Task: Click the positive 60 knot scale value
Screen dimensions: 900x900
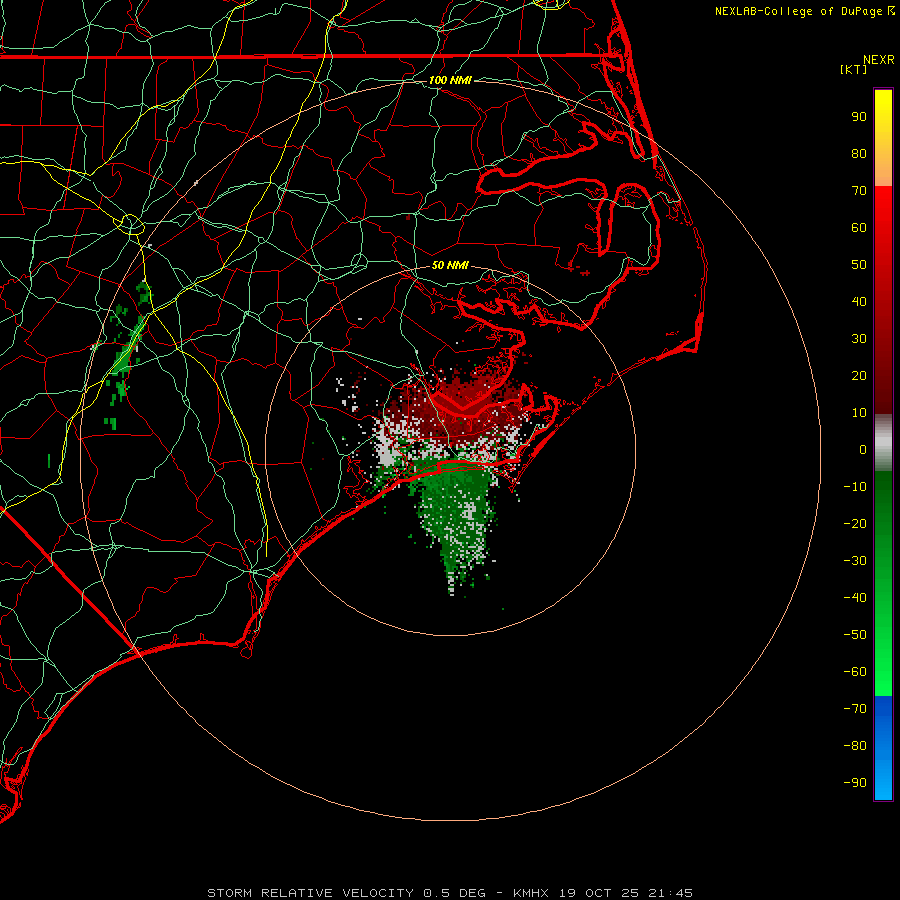Action: (859, 227)
